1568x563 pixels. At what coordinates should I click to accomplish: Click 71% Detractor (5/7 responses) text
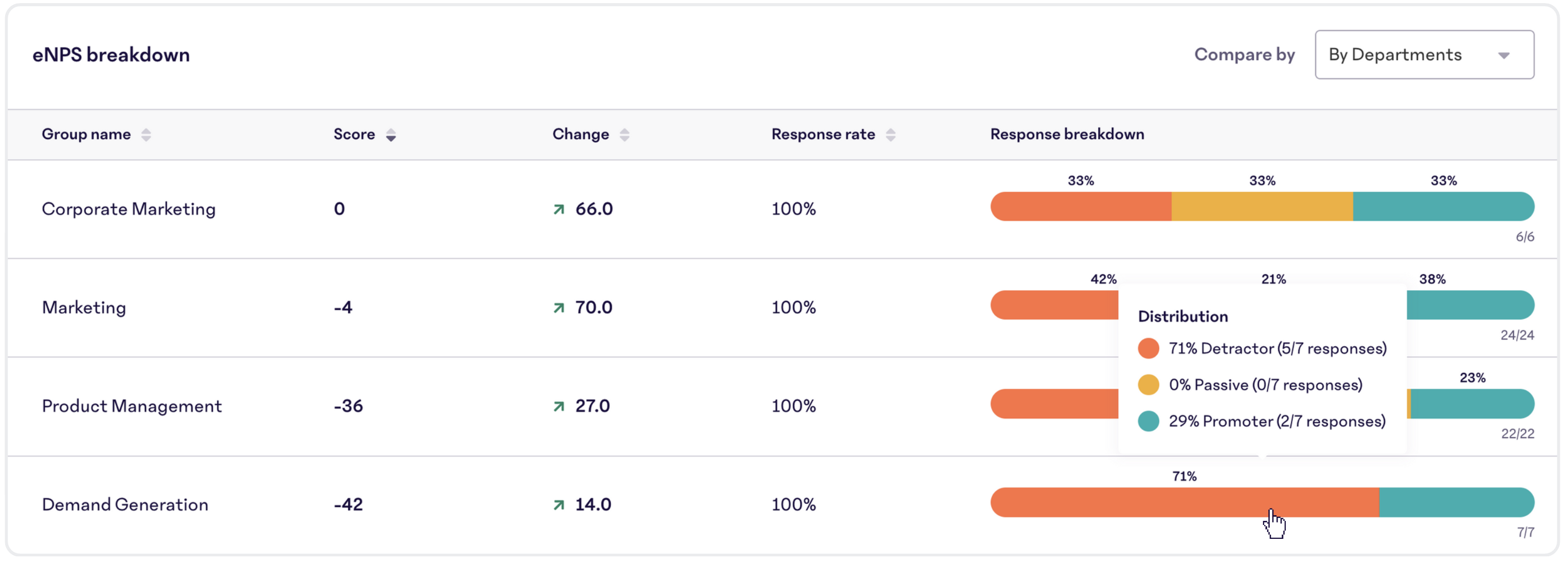tap(1278, 349)
